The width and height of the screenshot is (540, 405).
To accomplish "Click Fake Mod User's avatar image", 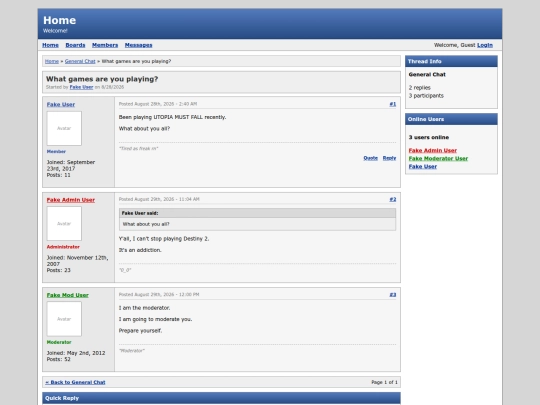I will pyautogui.click(x=64, y=319).
